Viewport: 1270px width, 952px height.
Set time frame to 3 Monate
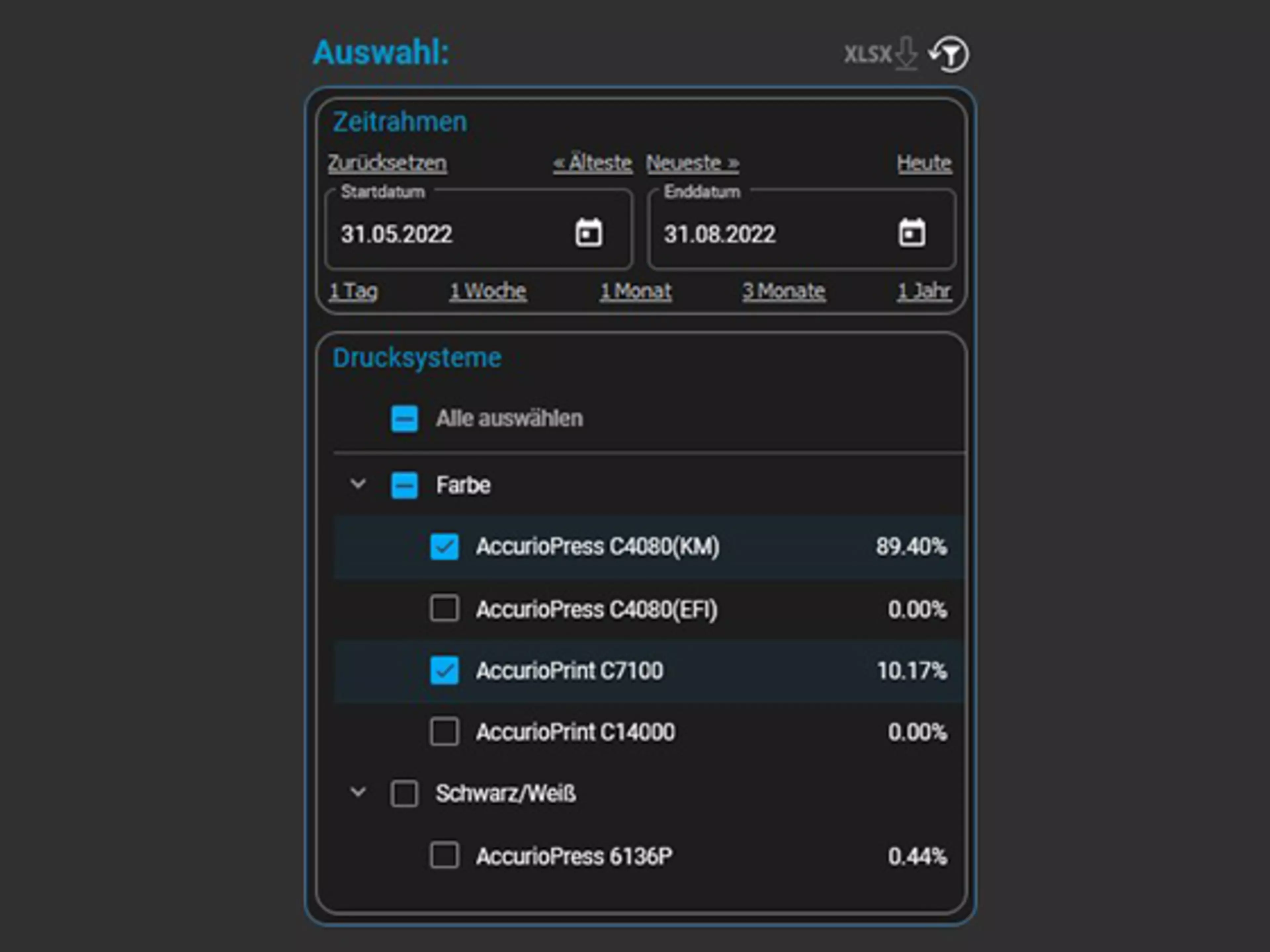coord(784,291)
